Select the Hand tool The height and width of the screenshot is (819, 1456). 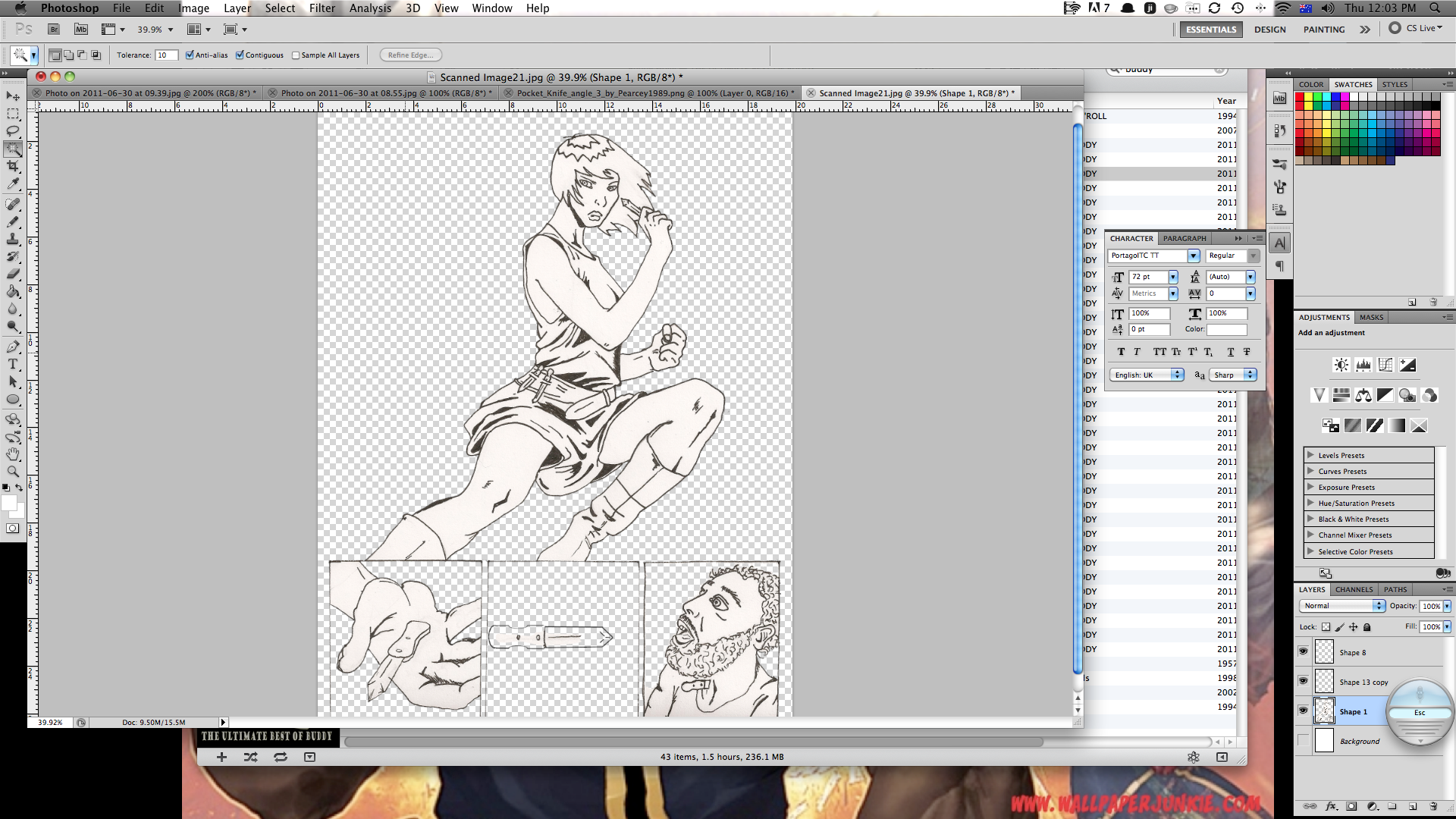pyautogui.click(x=13, y=454)
